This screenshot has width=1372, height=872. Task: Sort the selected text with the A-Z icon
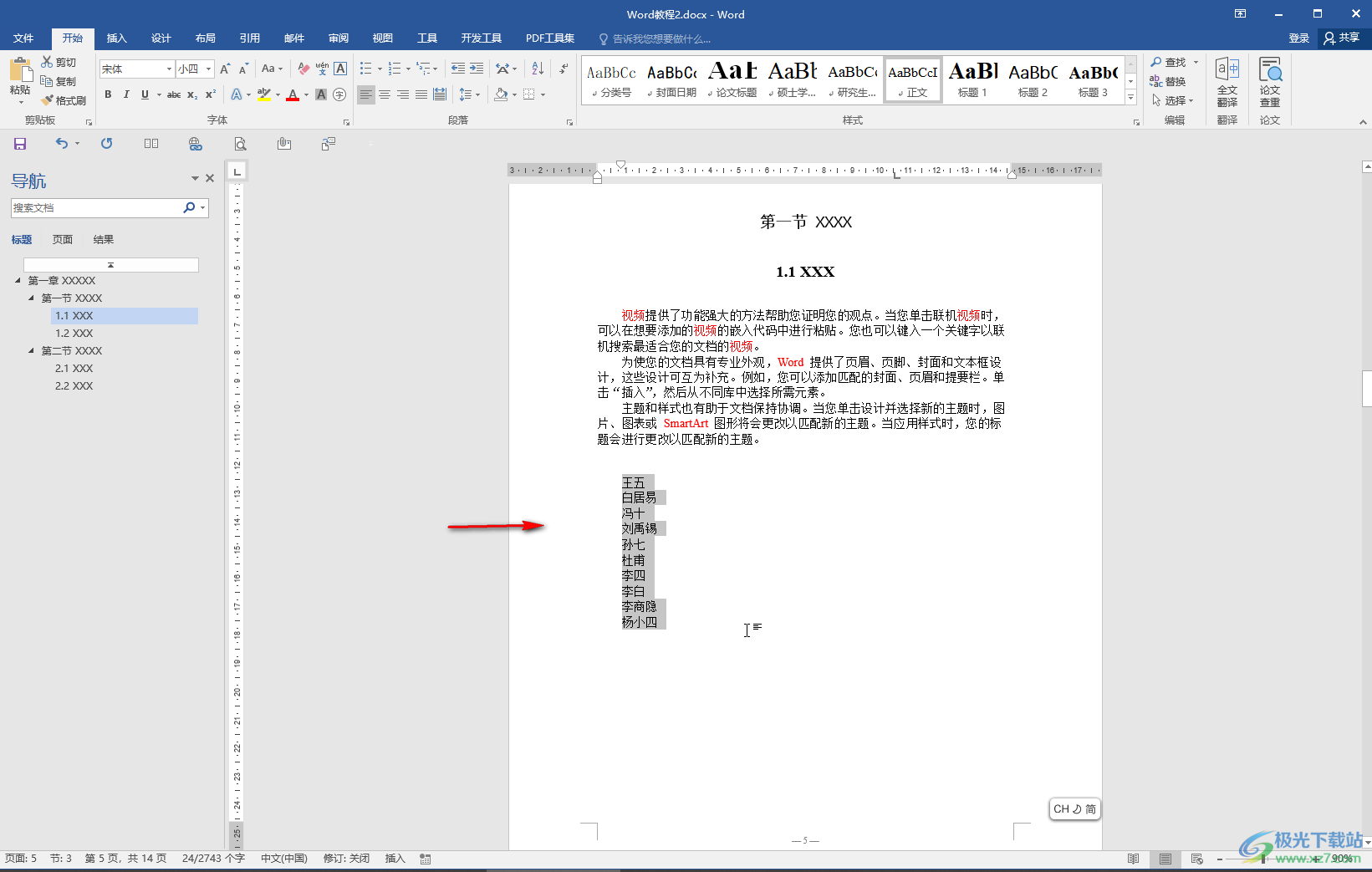[x=538, y=69]
